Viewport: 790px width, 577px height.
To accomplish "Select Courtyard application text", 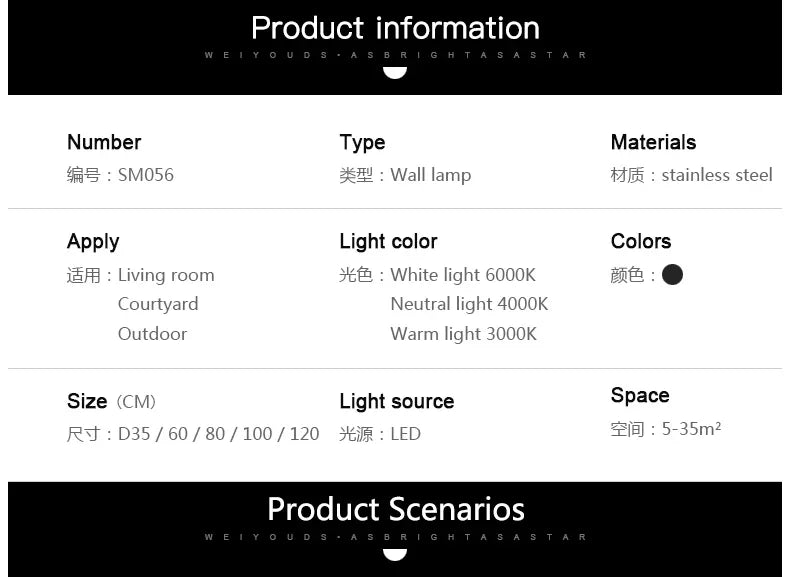I will pos(158,304).
